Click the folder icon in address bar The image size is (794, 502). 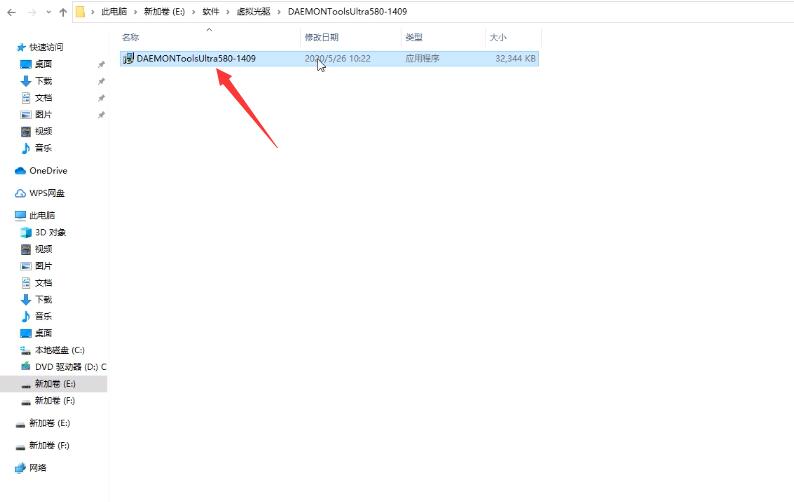click(80, 12)
